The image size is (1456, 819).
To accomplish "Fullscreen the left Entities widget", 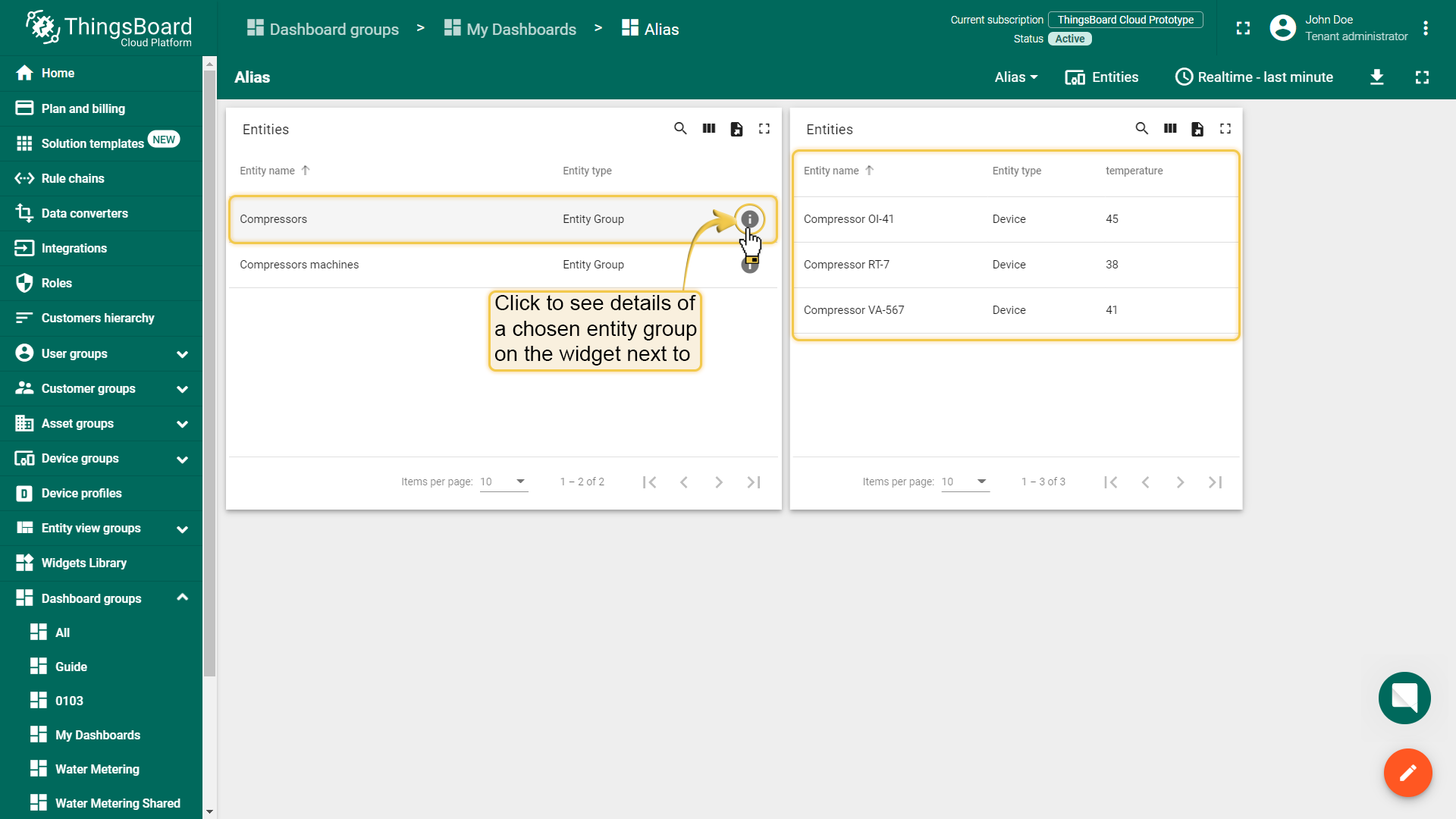I will click(764, 129).
